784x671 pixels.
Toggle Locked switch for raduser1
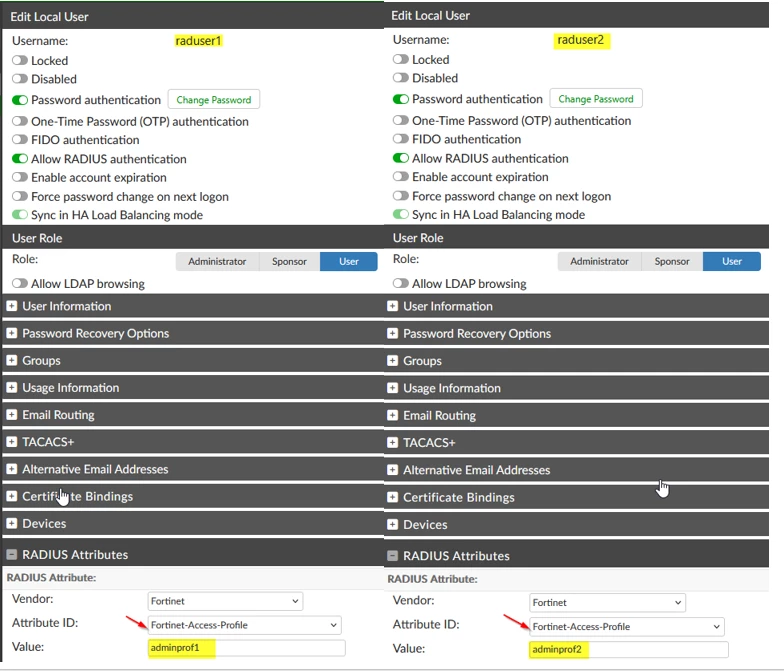click(20, 60)
